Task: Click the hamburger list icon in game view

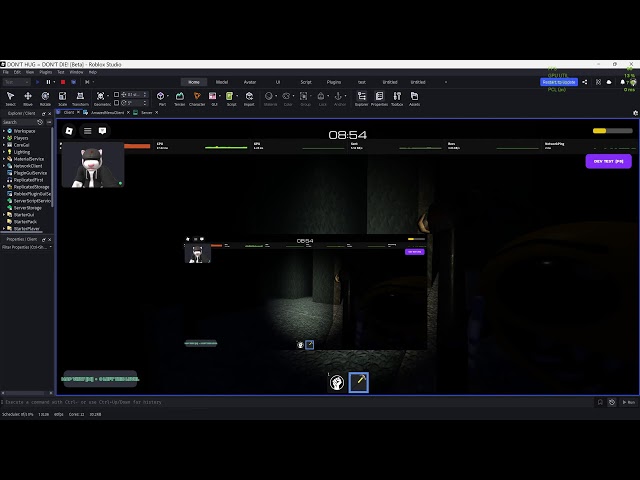Action: [x=87, y=131]
